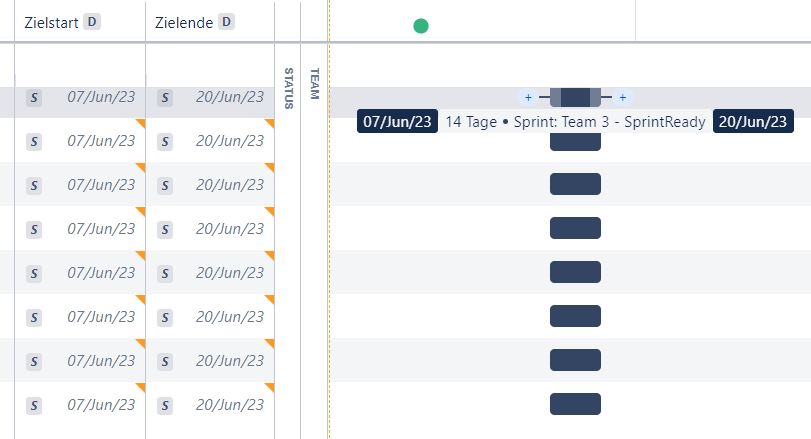
Task: Click the green release marker dot
Action: 421,26
